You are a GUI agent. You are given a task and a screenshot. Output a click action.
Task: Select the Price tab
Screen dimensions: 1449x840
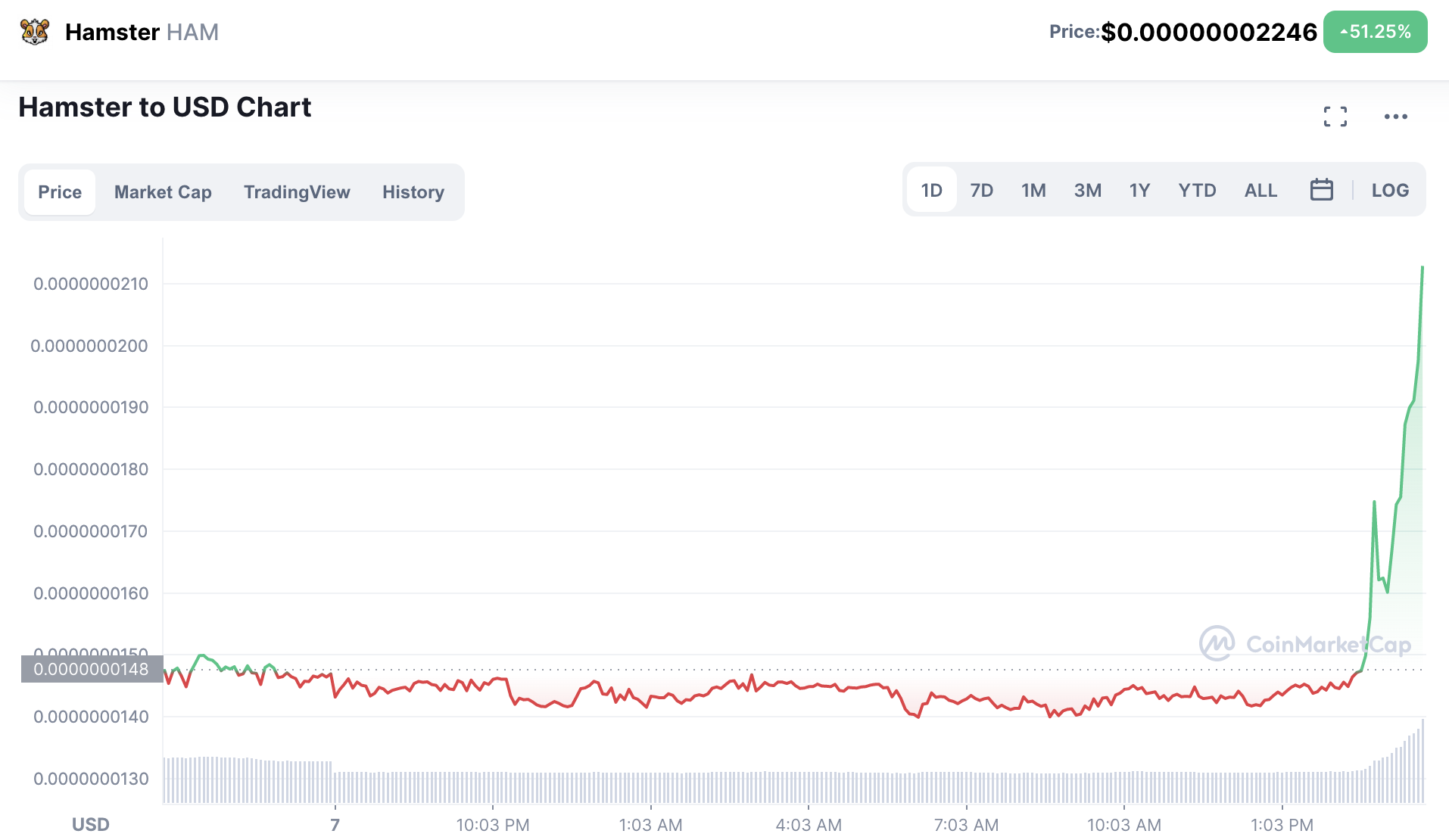click(60, 192)
